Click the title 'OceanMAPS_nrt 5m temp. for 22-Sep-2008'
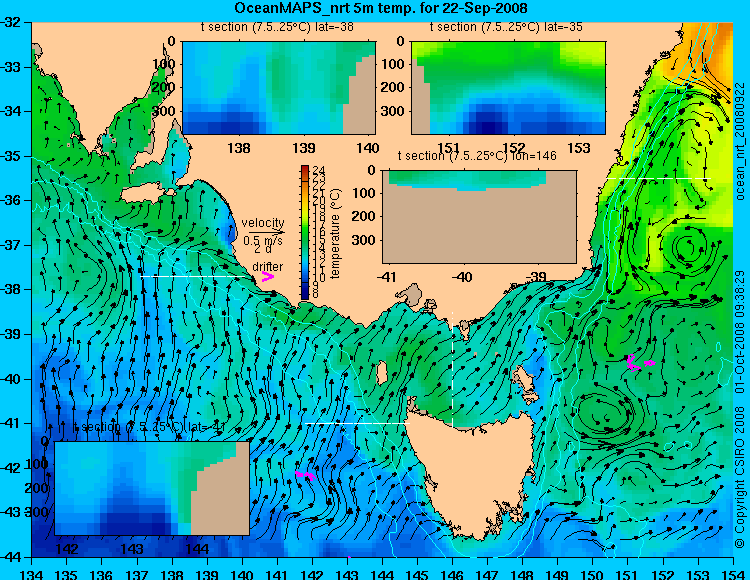Viewport: 750px width, 580px height. click(381, 8)
